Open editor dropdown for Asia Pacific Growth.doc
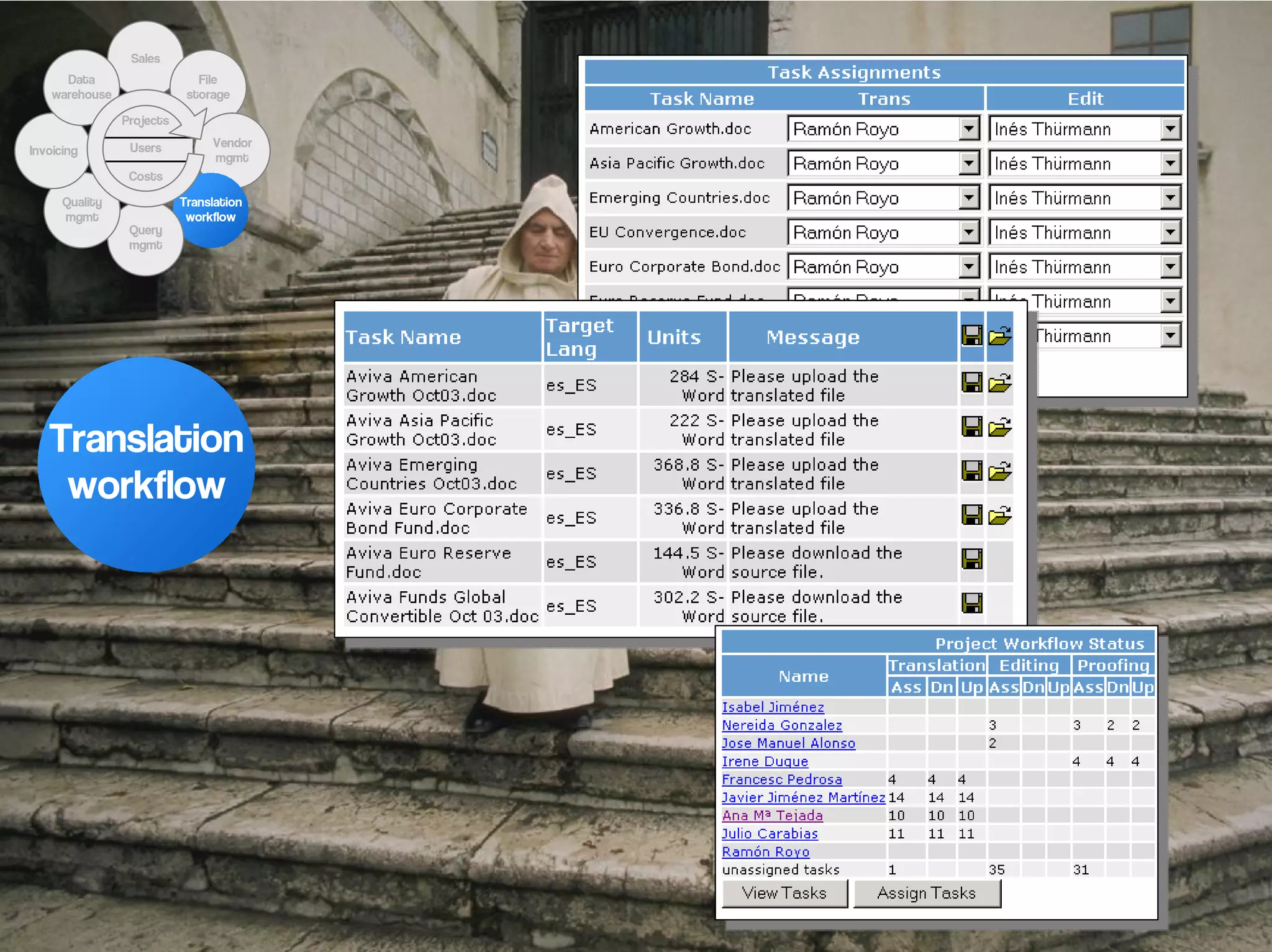Viewport: 1272px width, 952px height. 1170,164
